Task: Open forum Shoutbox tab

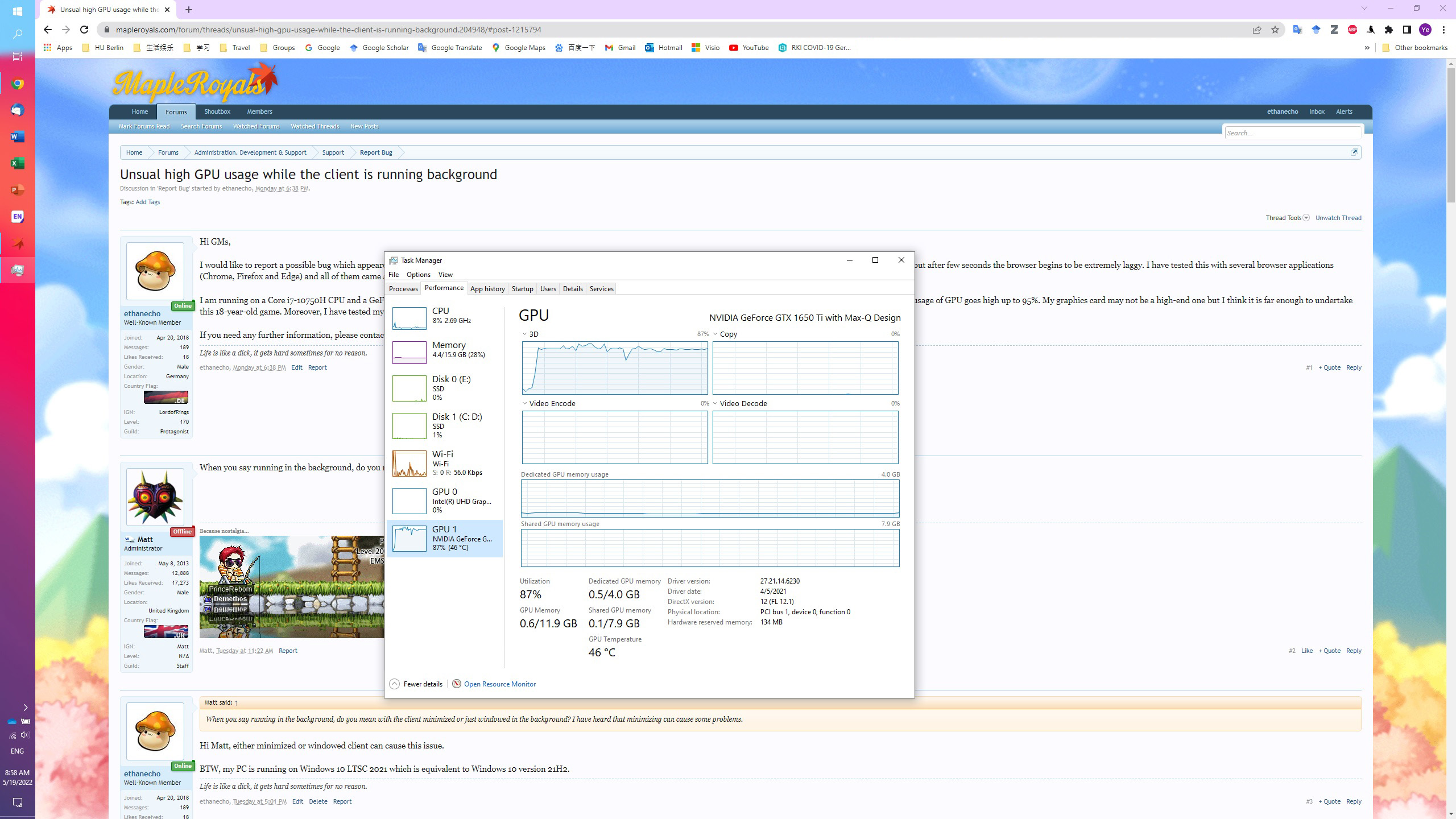Action: (x=217, y=111)
